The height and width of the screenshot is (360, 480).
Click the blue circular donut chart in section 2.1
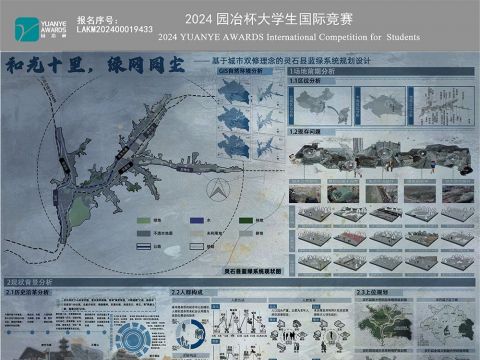[133, 339]
